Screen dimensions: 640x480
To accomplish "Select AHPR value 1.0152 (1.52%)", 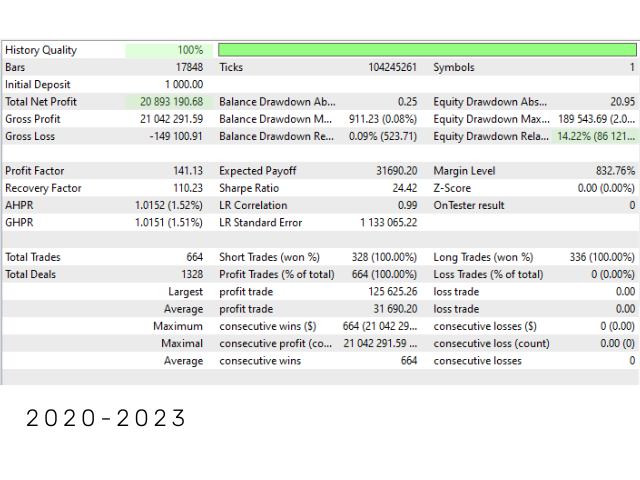I will 169,205.
